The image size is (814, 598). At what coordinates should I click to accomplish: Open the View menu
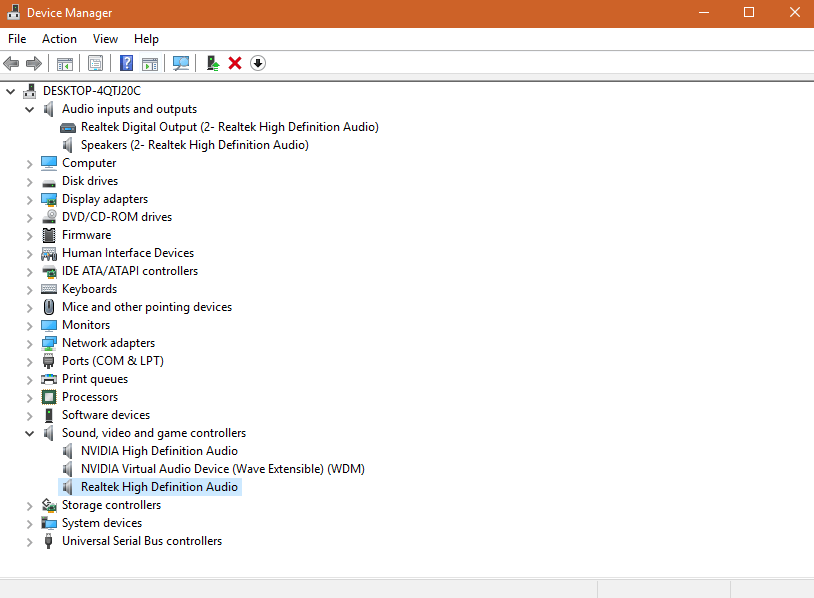click(105, 38)
